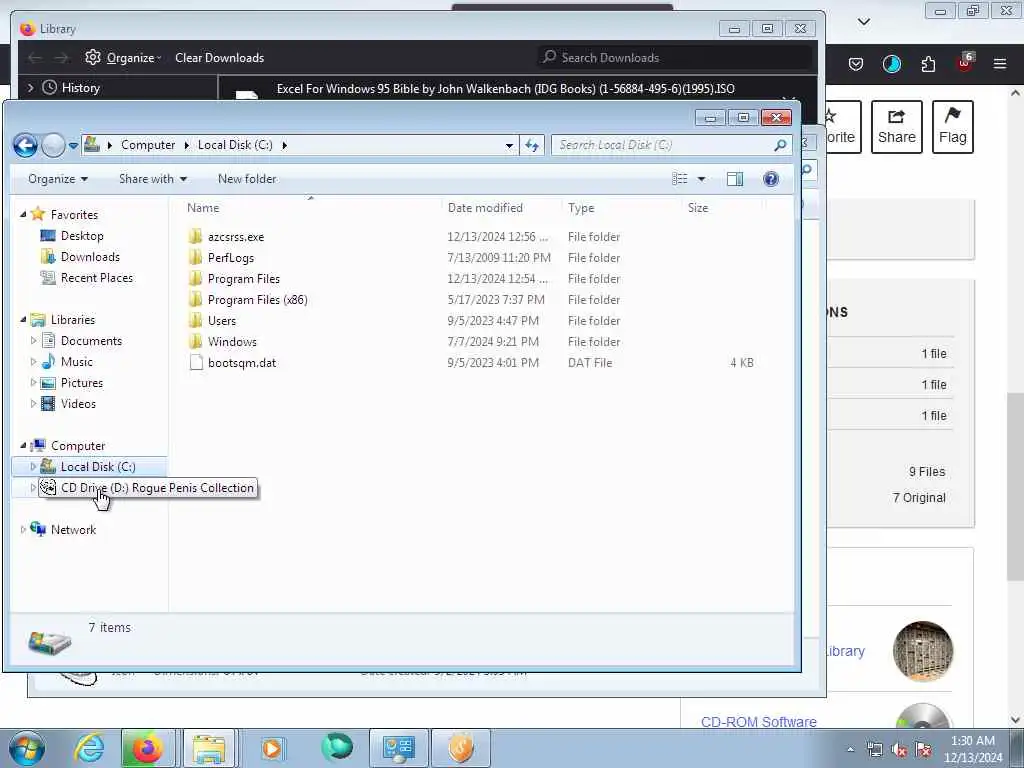The height and width of the screenshot is (768, 1024).
Task: Expand the Network tree node
Action: coord(24,530)
